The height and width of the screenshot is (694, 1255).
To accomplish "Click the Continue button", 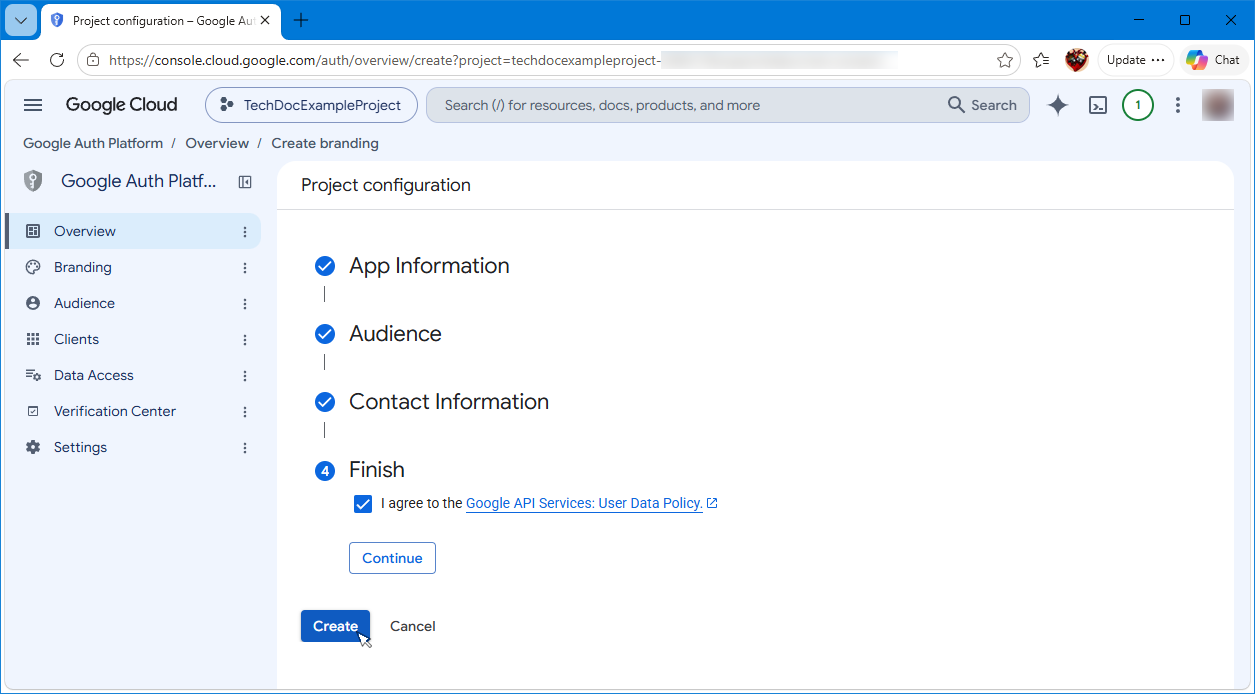I will point(392,558).
